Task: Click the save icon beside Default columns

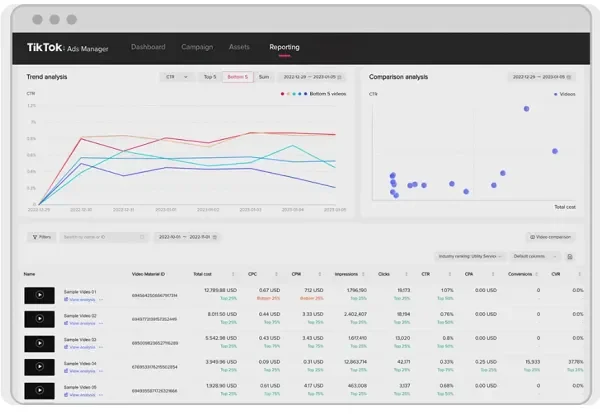Action: click(569, 256)
